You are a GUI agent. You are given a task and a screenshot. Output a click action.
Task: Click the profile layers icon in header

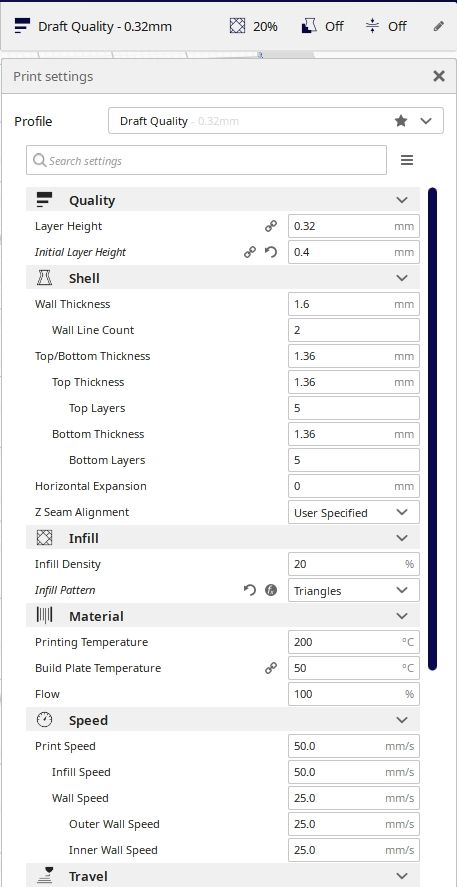23,26
